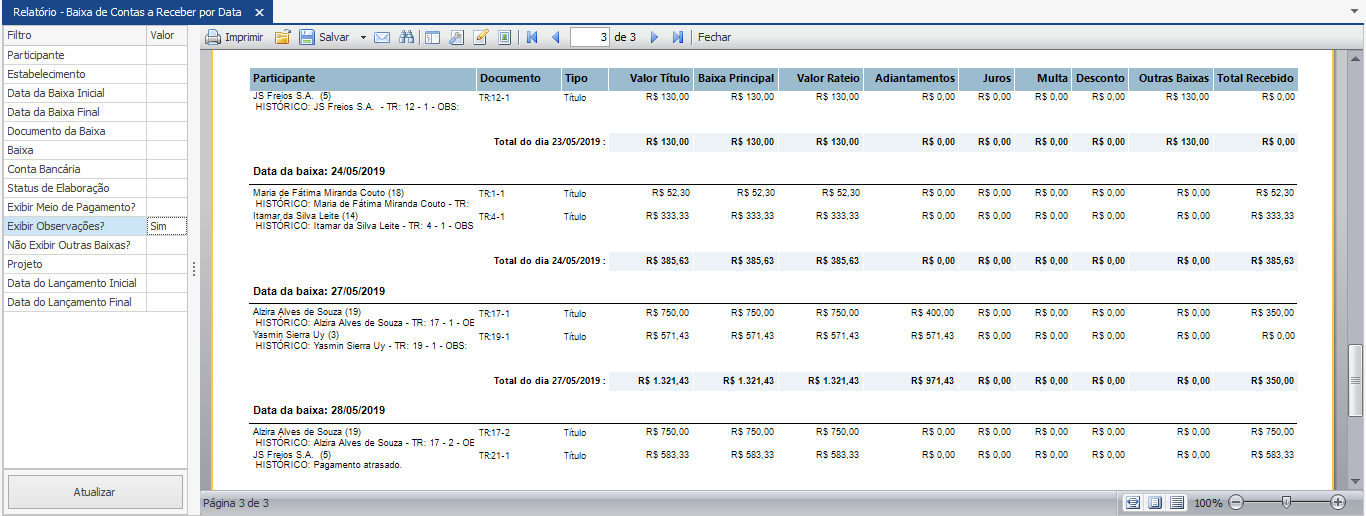
Task: Click the edit pencil note icon
Action: [480, 37]
